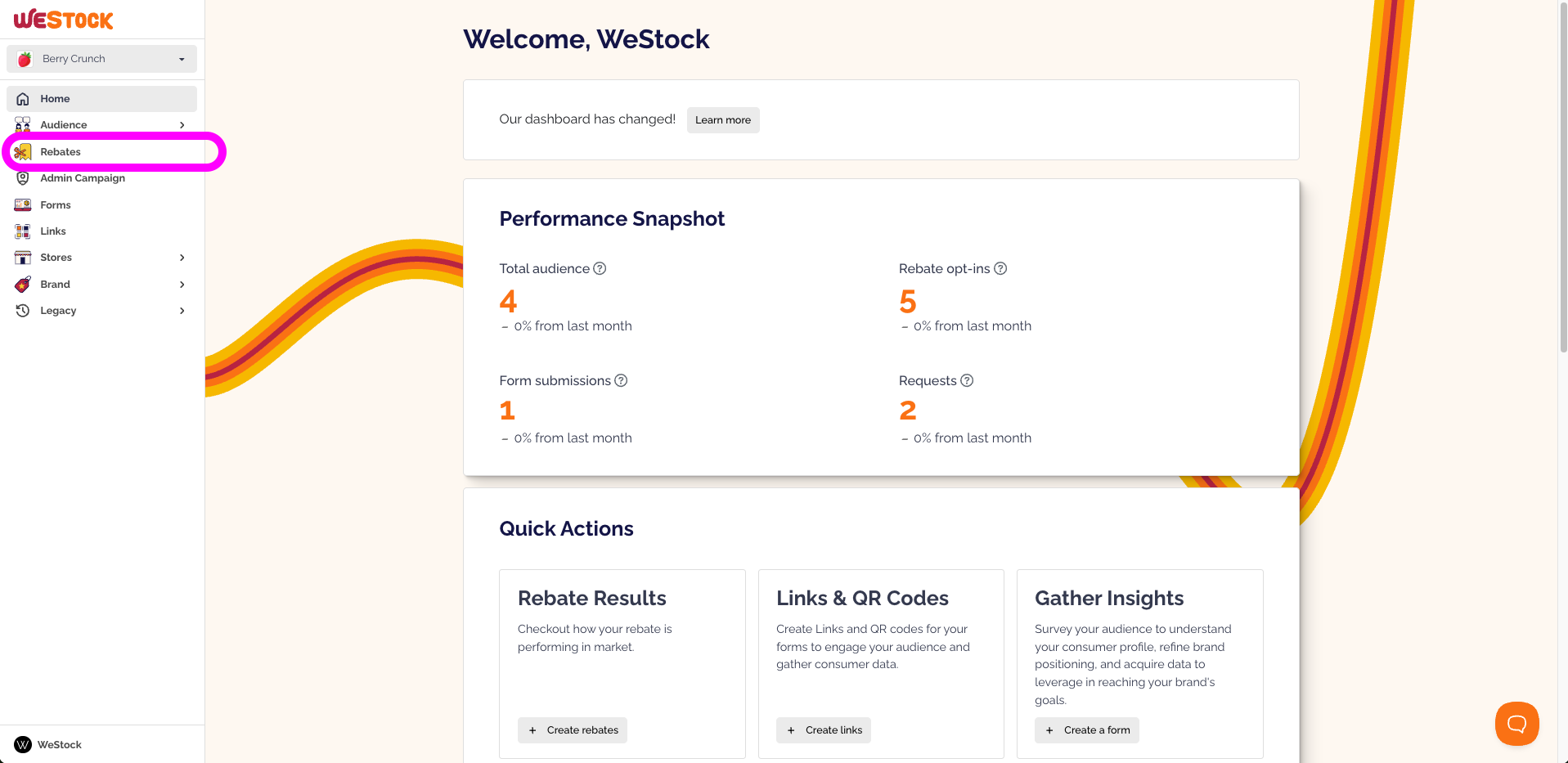Expand the Brand chevron
Viewport: 1568px width, 763px height.
pyautogui.click(x=182, y=285)
